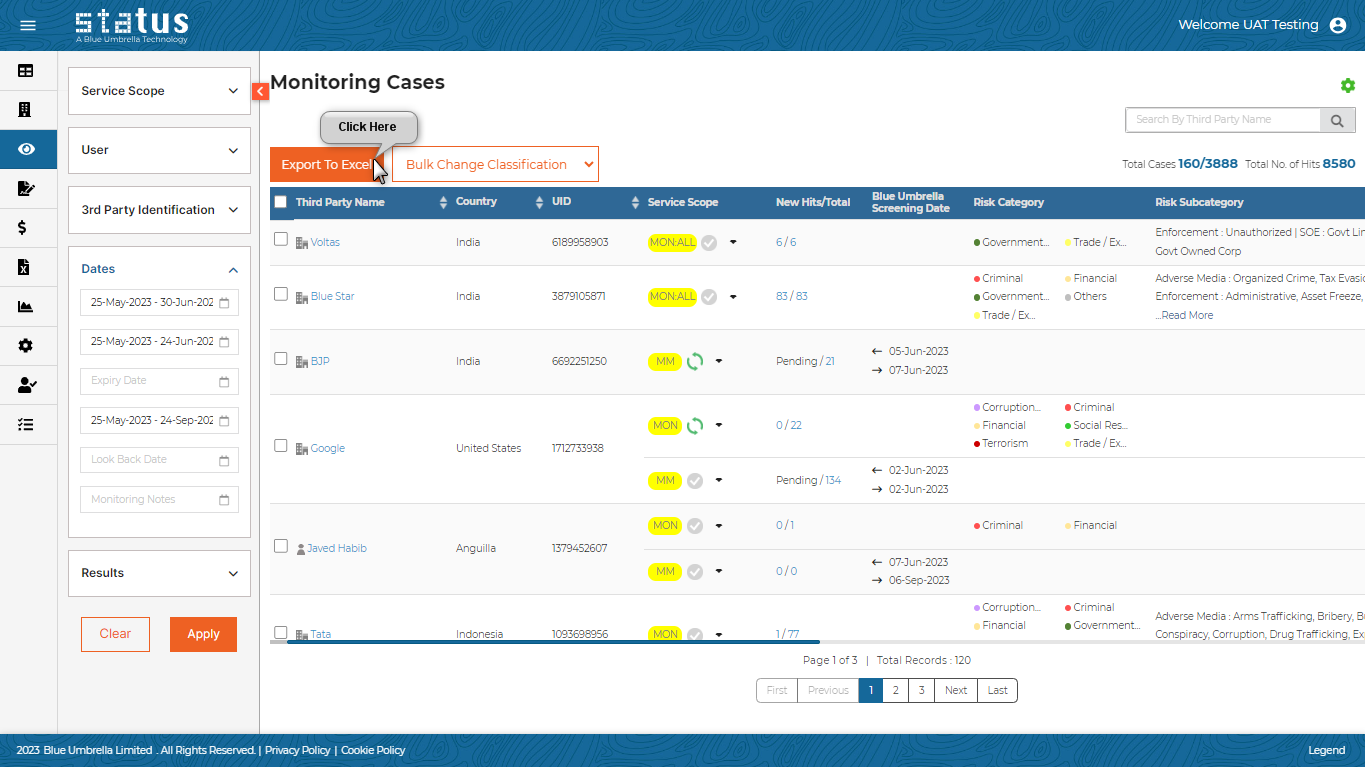Click the green settings gear icon
This screenshot has width=1365, height=767.
coord(1347,86)
